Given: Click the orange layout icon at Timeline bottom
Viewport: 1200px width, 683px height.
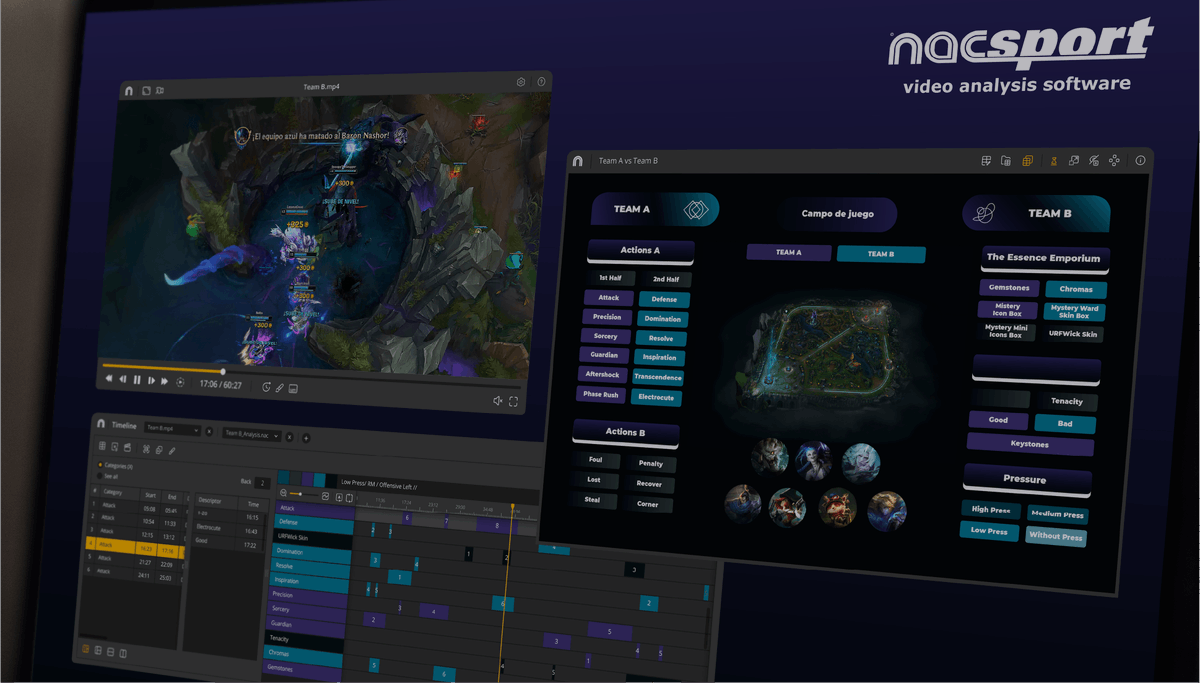Looking at the screenshot, I should click(86, 650).
